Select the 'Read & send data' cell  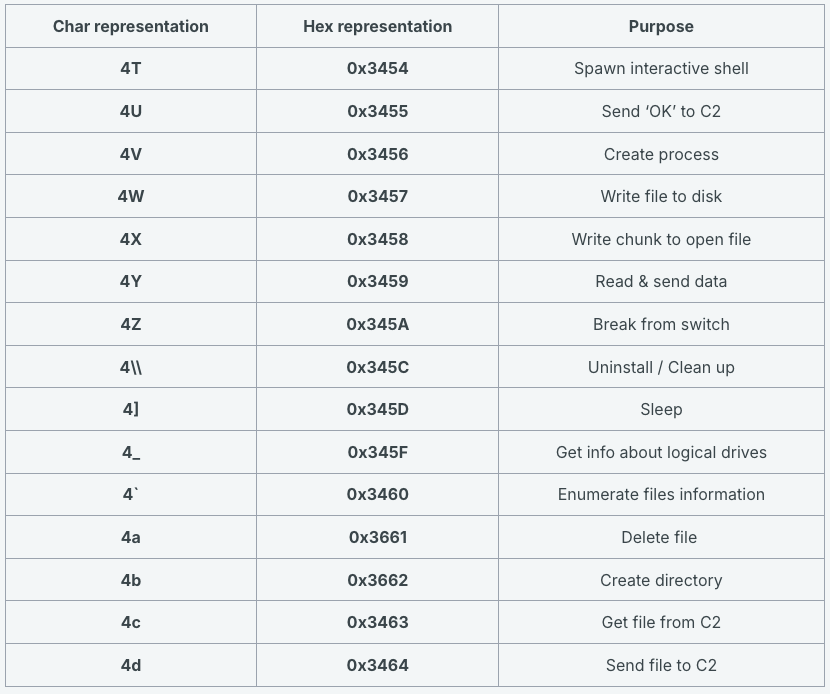(x=661, y=282)
